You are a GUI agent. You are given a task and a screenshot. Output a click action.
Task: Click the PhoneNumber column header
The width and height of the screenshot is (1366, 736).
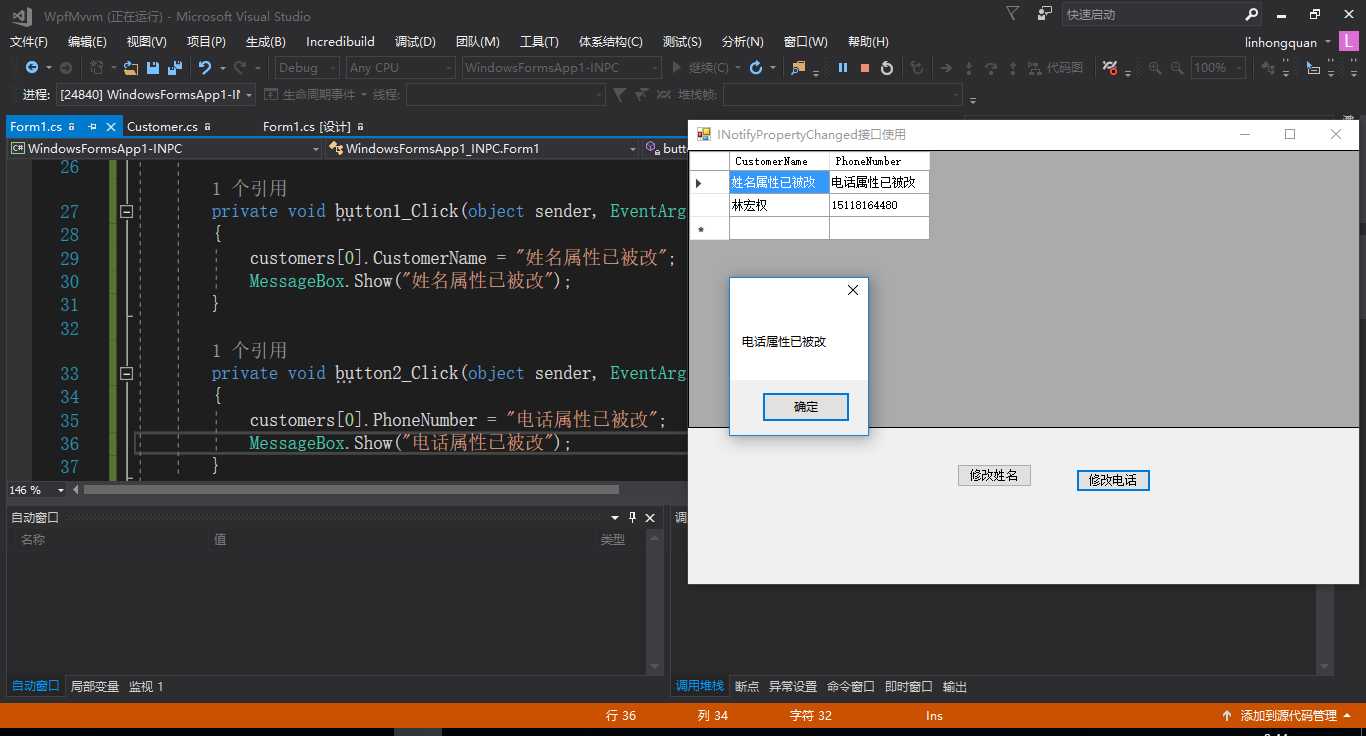point(879,161)
